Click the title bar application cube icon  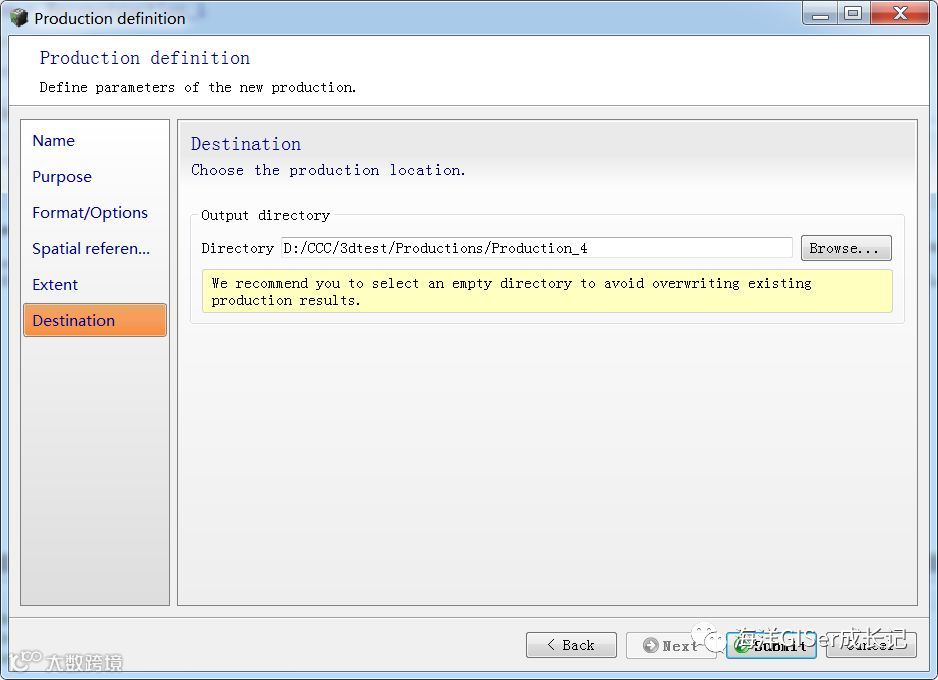click(x=19, y=17)
